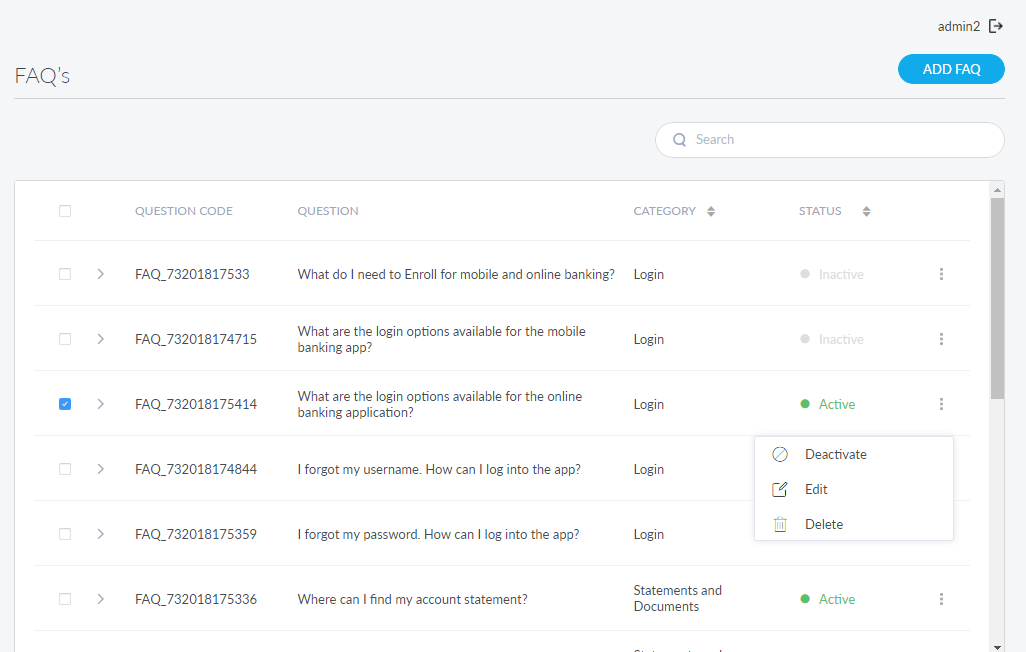Choose Delete in the context menu

click(x=823, y=524)
